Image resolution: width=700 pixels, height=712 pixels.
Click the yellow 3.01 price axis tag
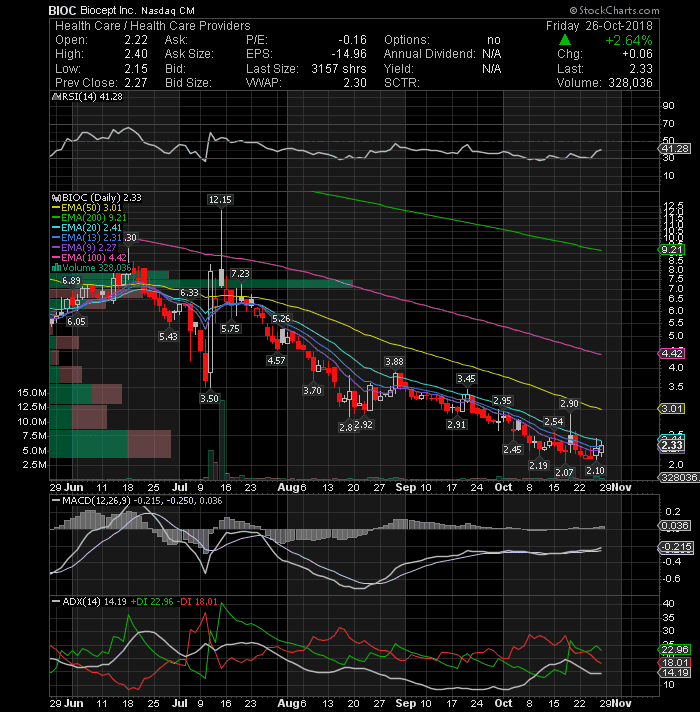tap(672, 409)
